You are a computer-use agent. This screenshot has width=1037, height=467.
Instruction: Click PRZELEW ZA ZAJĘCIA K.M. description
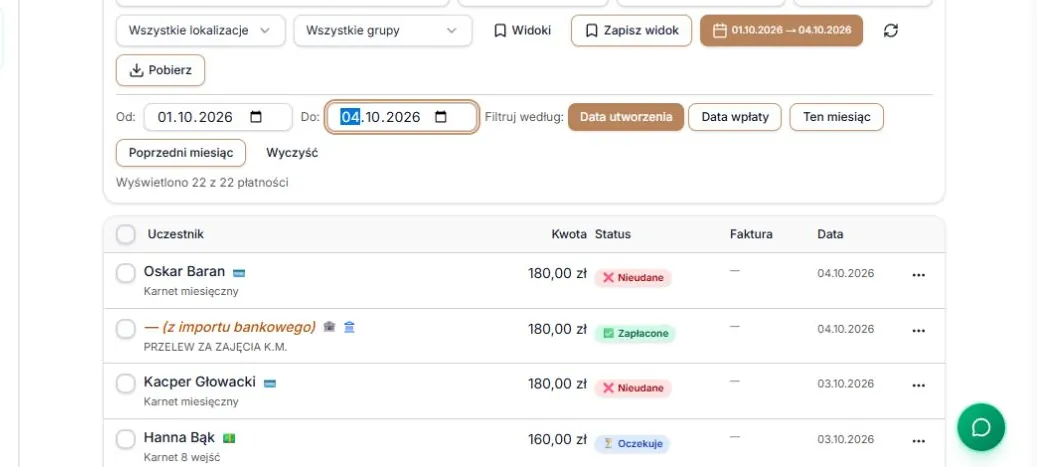[x=216, y=347]
